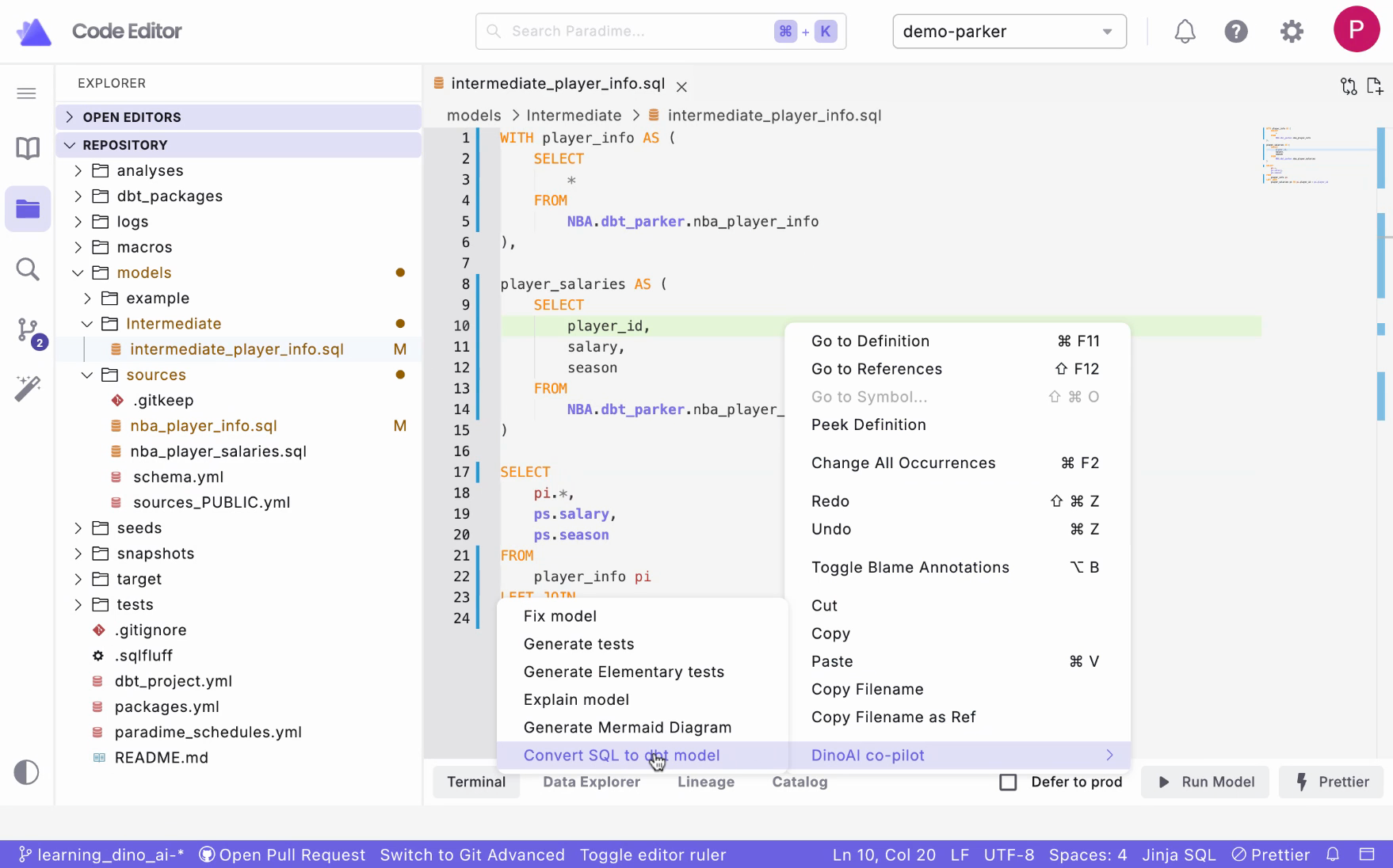The width and height of the screenshot is (1393, 868).
Task: Click the new file icon above the editor
Action: pos(1375,86)
